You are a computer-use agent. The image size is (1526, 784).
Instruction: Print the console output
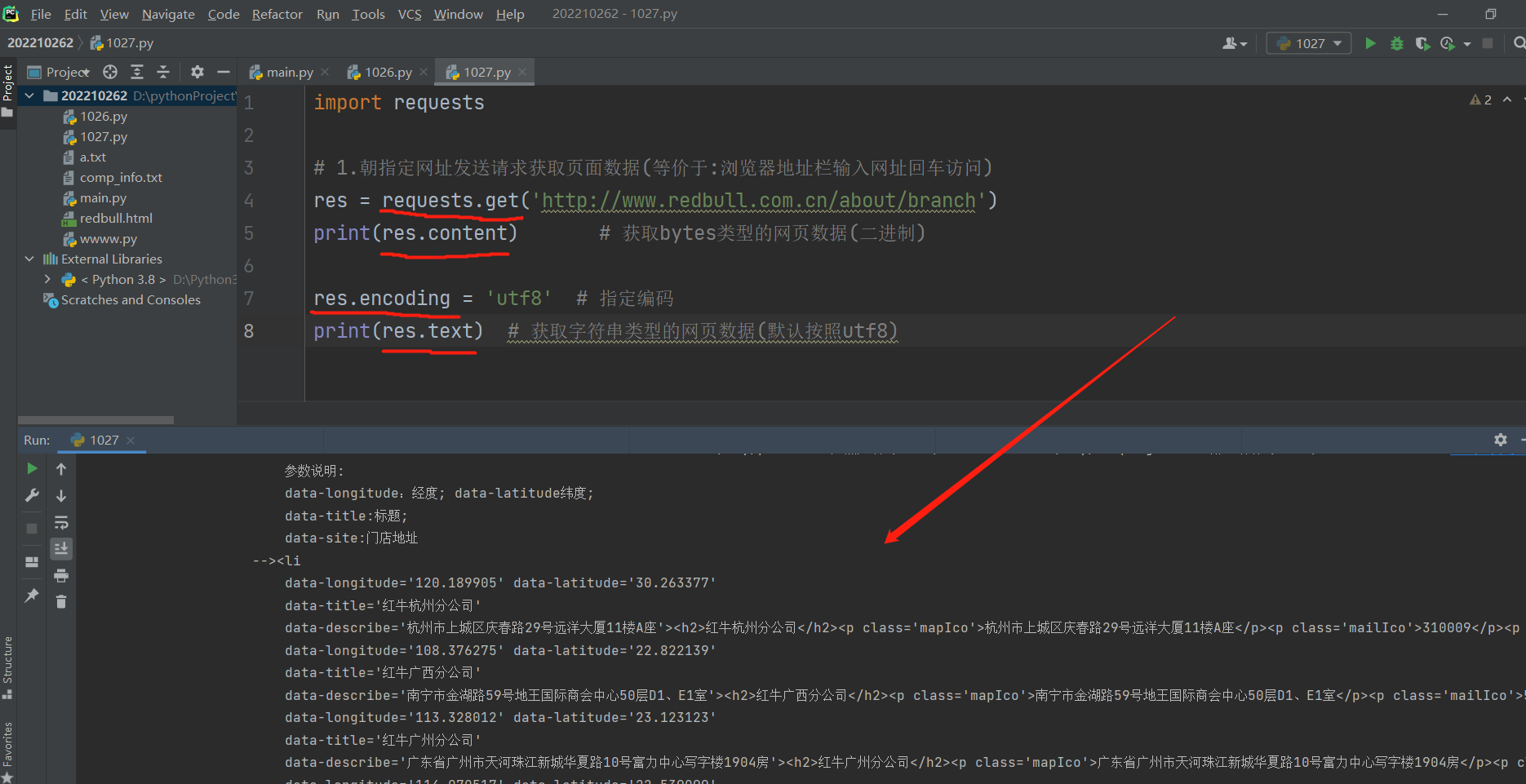(61, 576)
